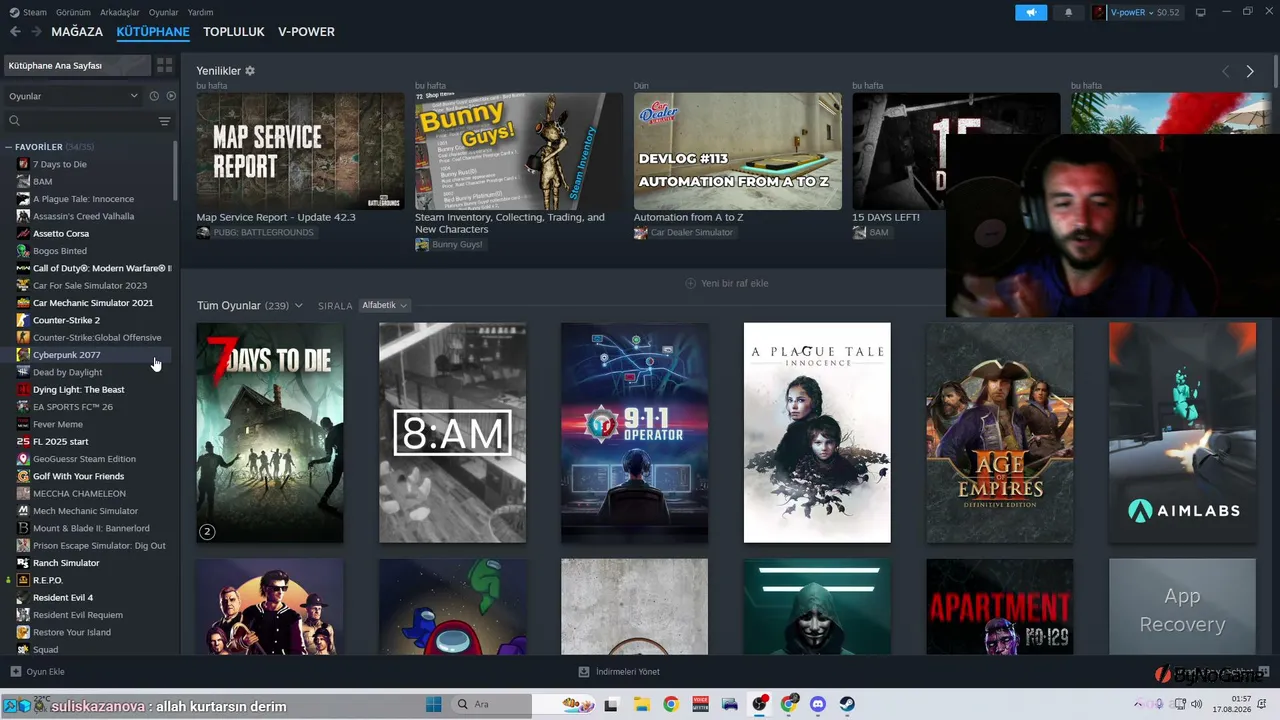Click Yeni bir raf ekle
This screenshot has width=1280, height=720.
click(x=727, y=283)
